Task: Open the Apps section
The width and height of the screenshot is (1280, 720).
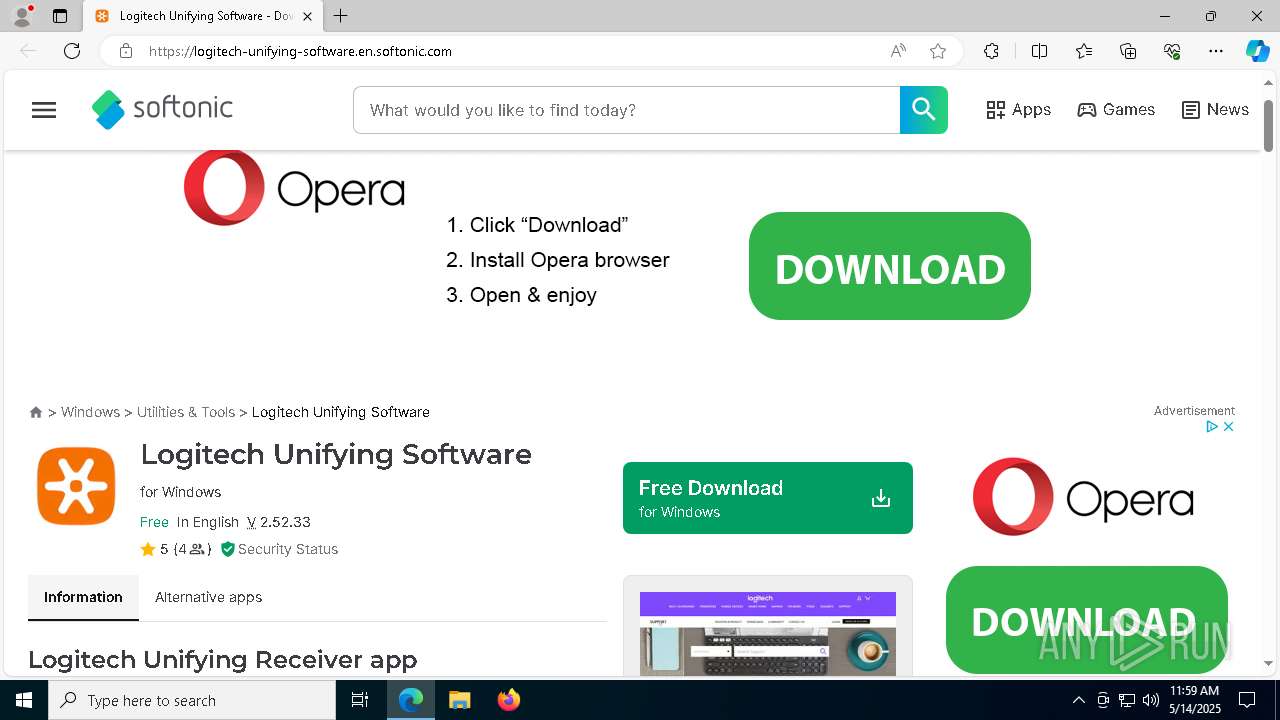Action: click(1018, 110)
